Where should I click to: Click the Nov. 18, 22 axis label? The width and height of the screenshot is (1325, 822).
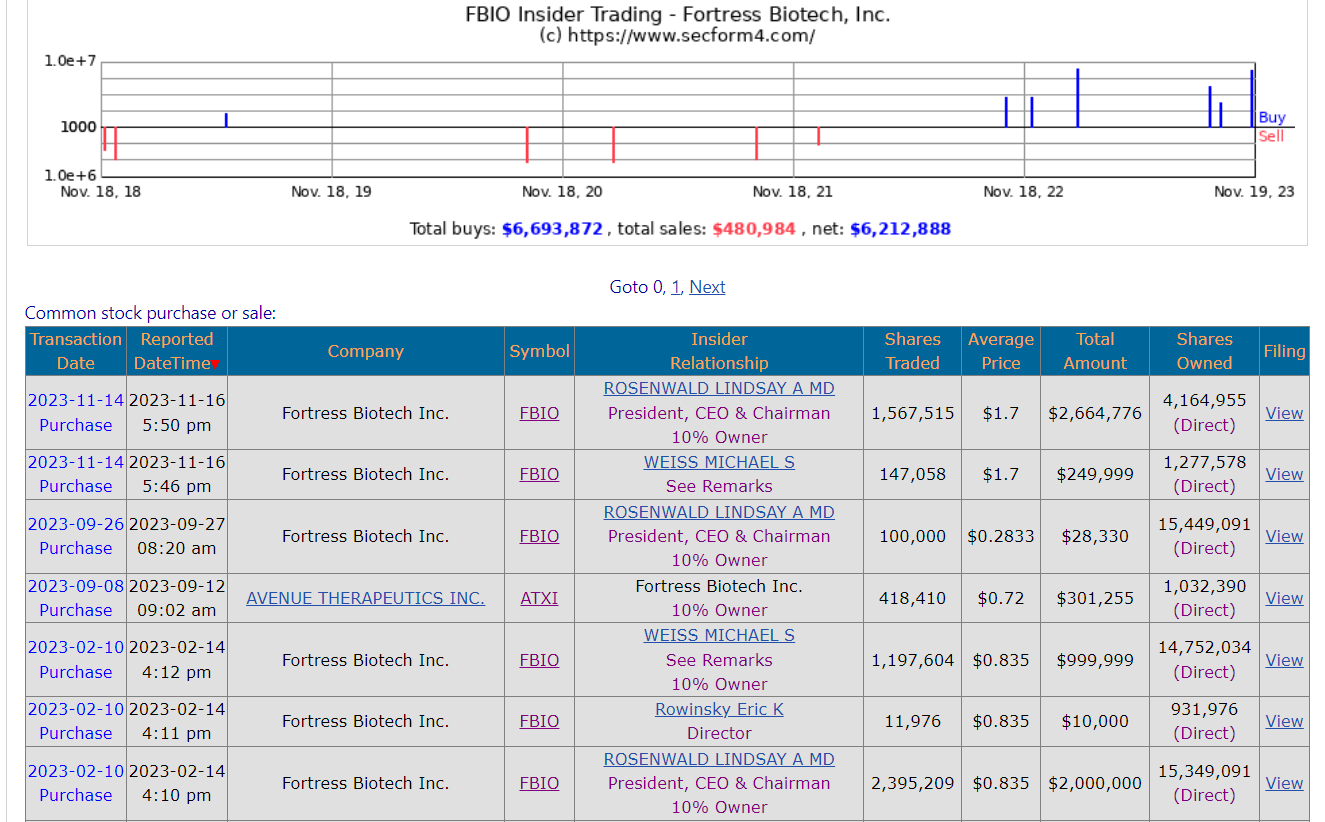click(x=1023, y=191)
